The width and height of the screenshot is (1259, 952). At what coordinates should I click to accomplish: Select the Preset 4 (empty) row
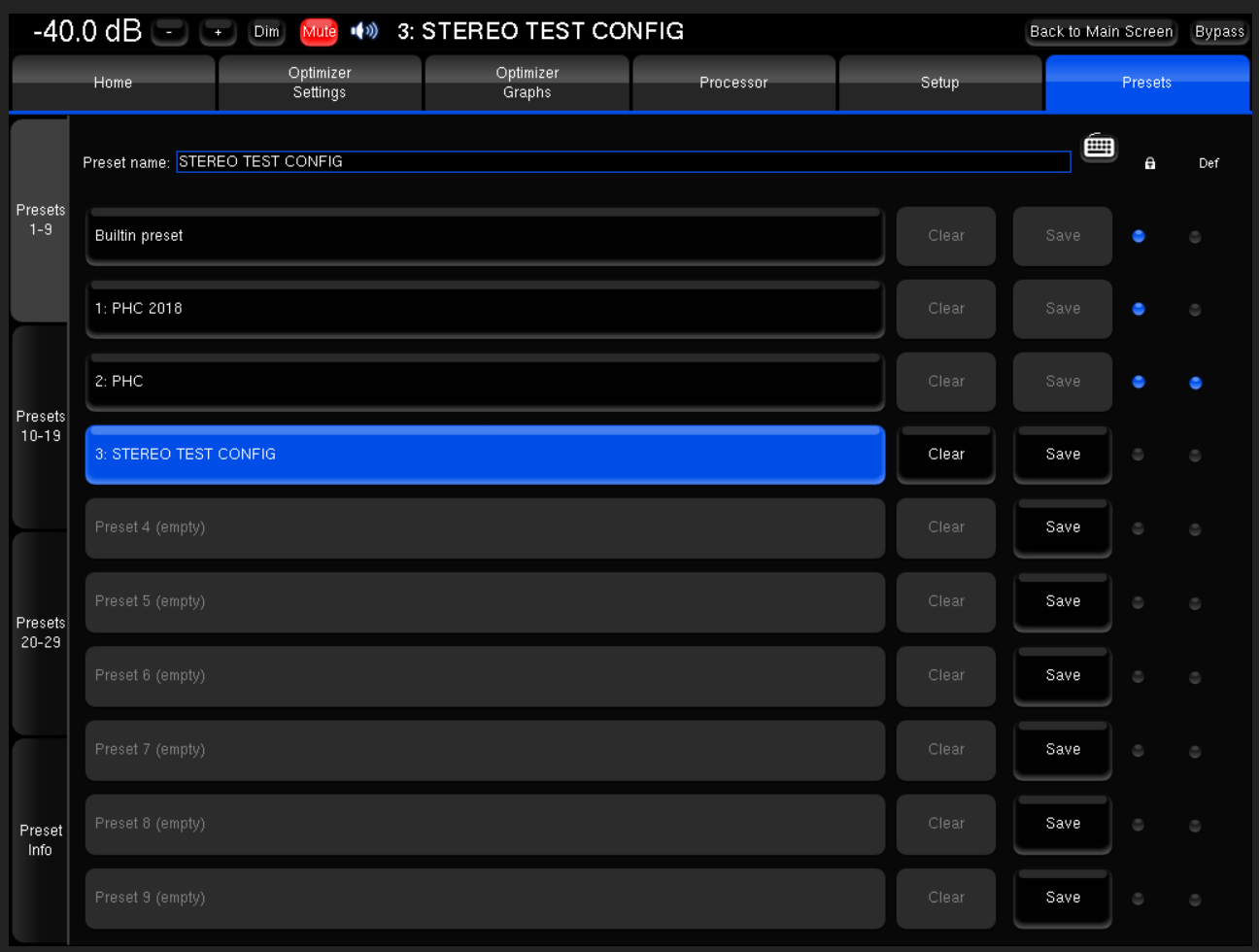pos(485,527)
